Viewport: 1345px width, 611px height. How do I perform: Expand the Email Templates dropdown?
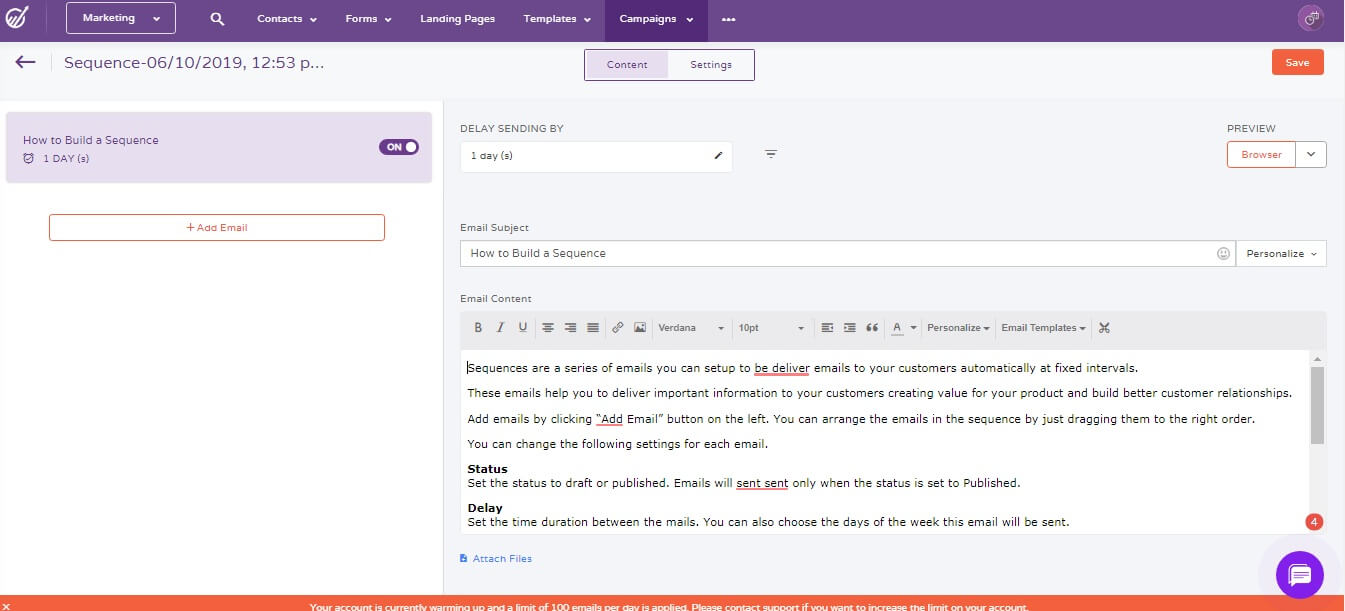1043,327
